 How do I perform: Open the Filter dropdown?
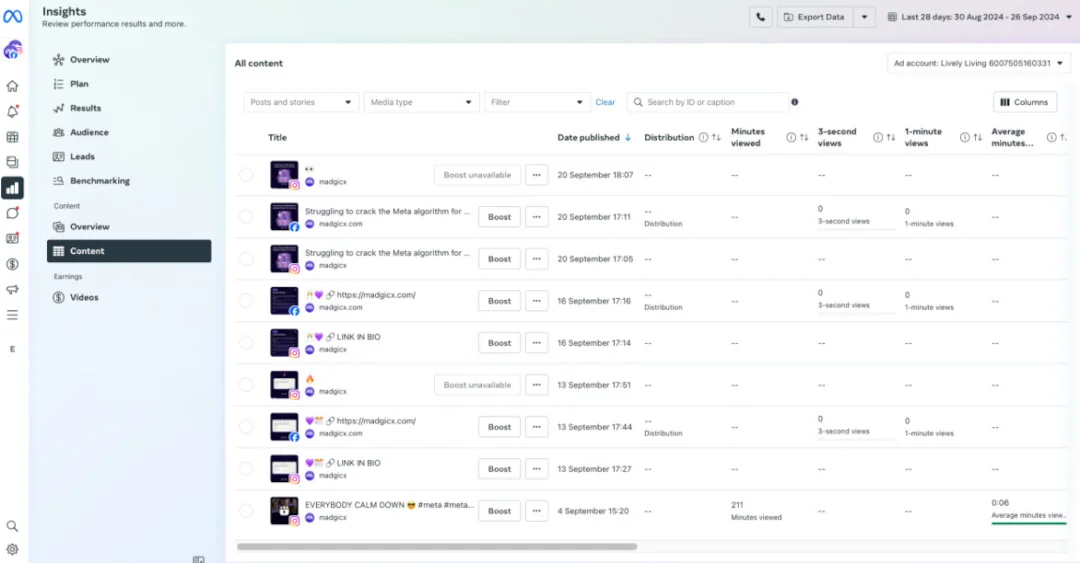pos(537,102)
